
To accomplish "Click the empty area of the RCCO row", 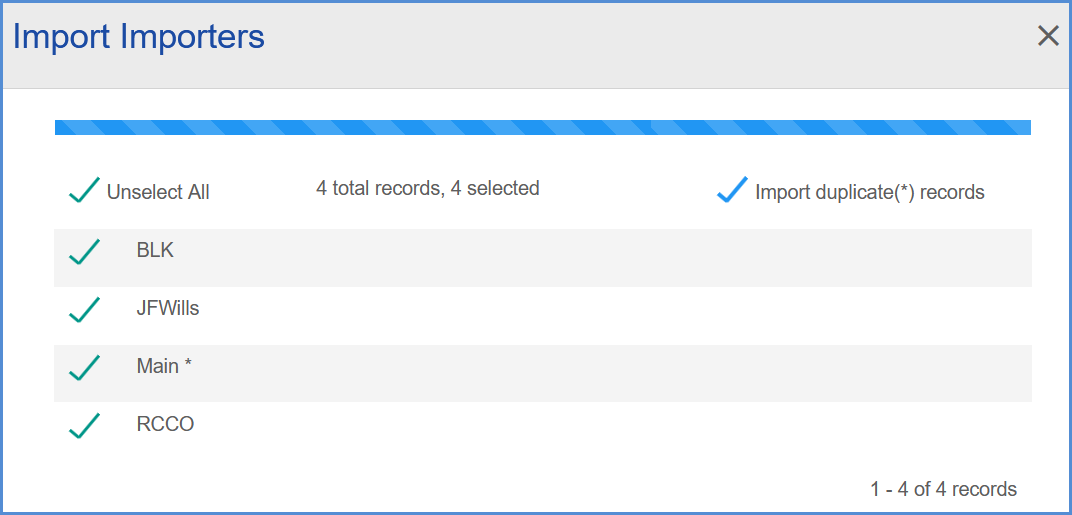I will pos(602,431).
